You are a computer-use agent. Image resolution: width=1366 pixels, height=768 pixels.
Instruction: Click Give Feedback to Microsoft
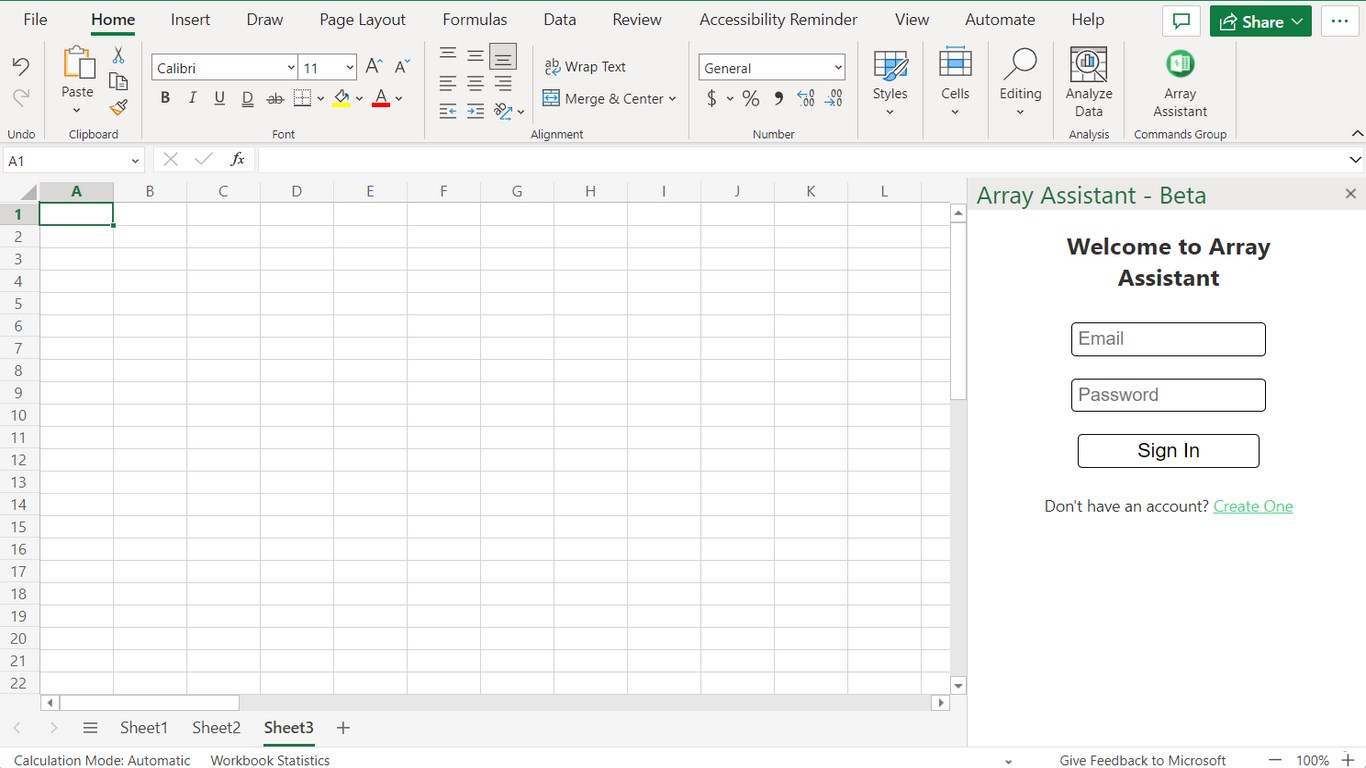click(1143, 760)
